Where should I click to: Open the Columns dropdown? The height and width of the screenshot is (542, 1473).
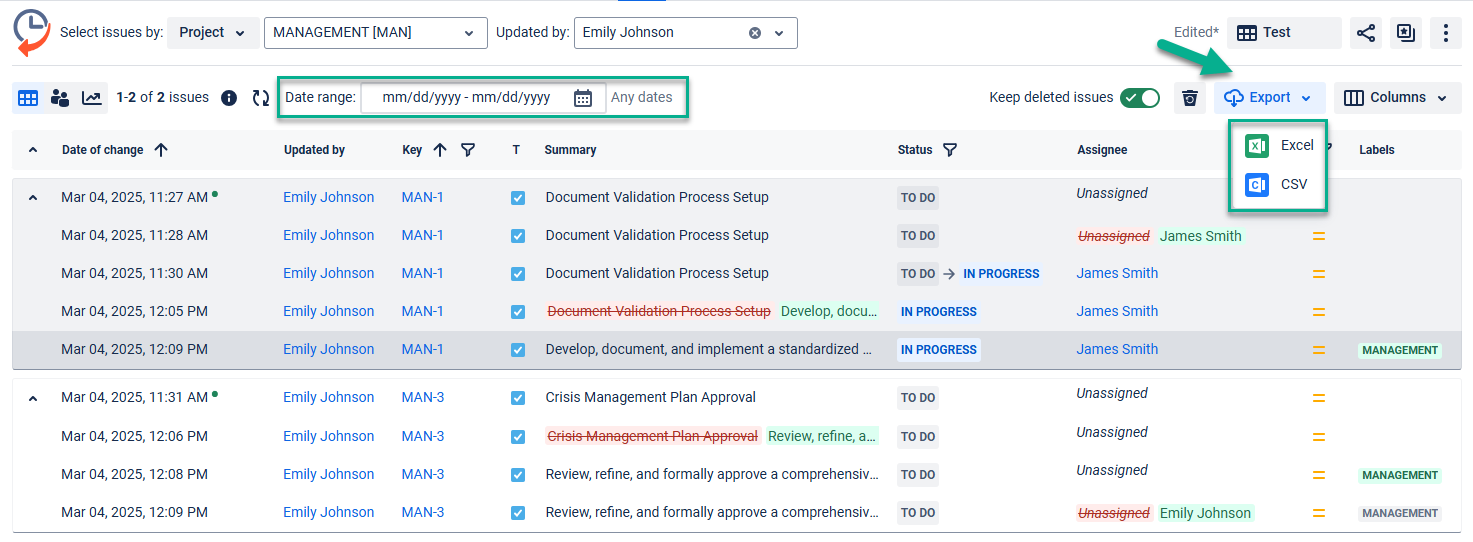[1397, 98]
